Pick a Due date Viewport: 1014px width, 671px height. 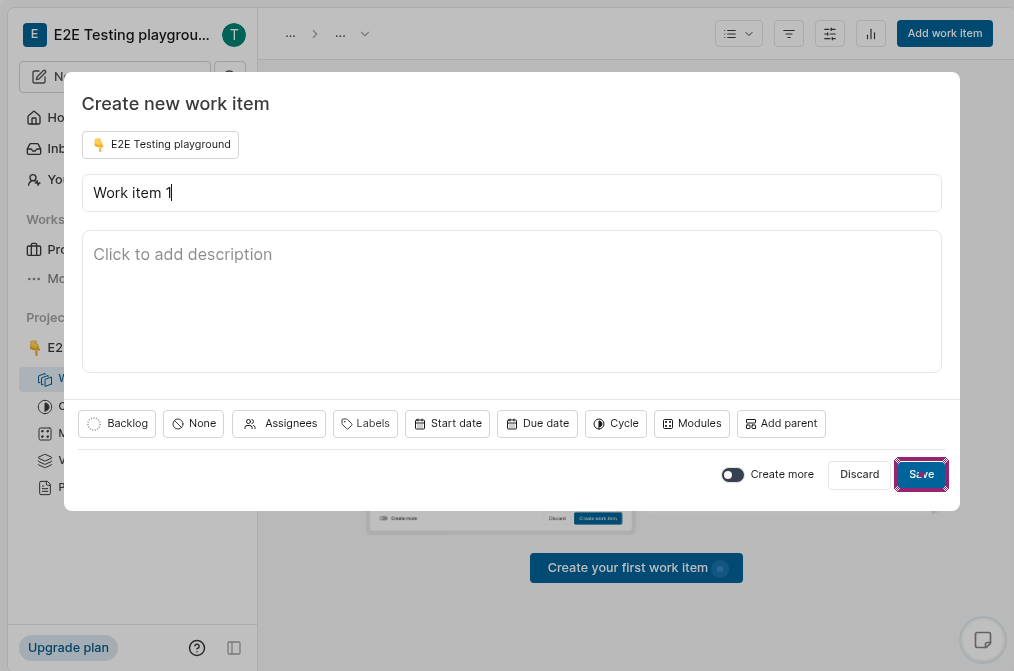pyautogui.click(x=536, y=424)
